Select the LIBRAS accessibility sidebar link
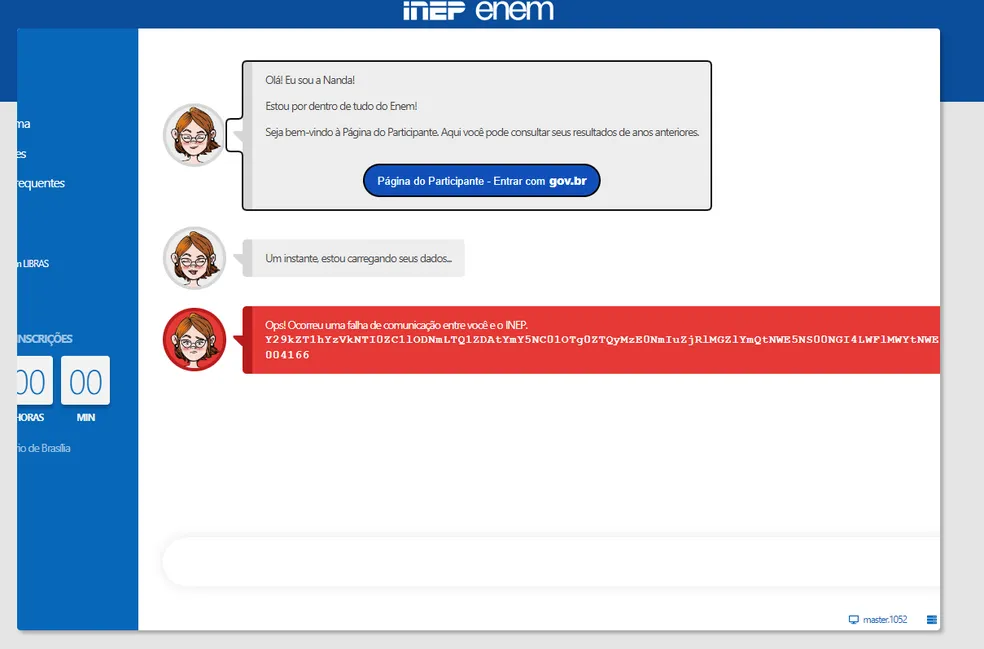This screenshot has height=649, width=984. click(x=33, y=264)
